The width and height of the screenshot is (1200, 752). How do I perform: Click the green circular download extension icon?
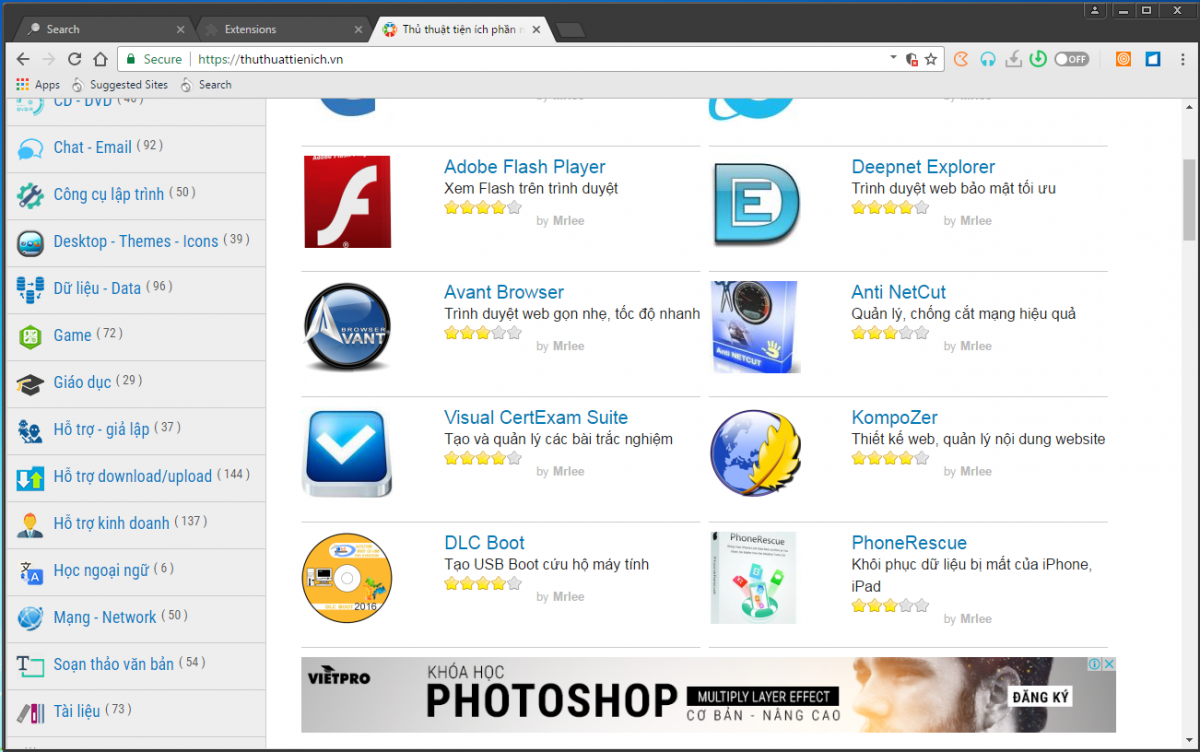[x=1038, y=59]
